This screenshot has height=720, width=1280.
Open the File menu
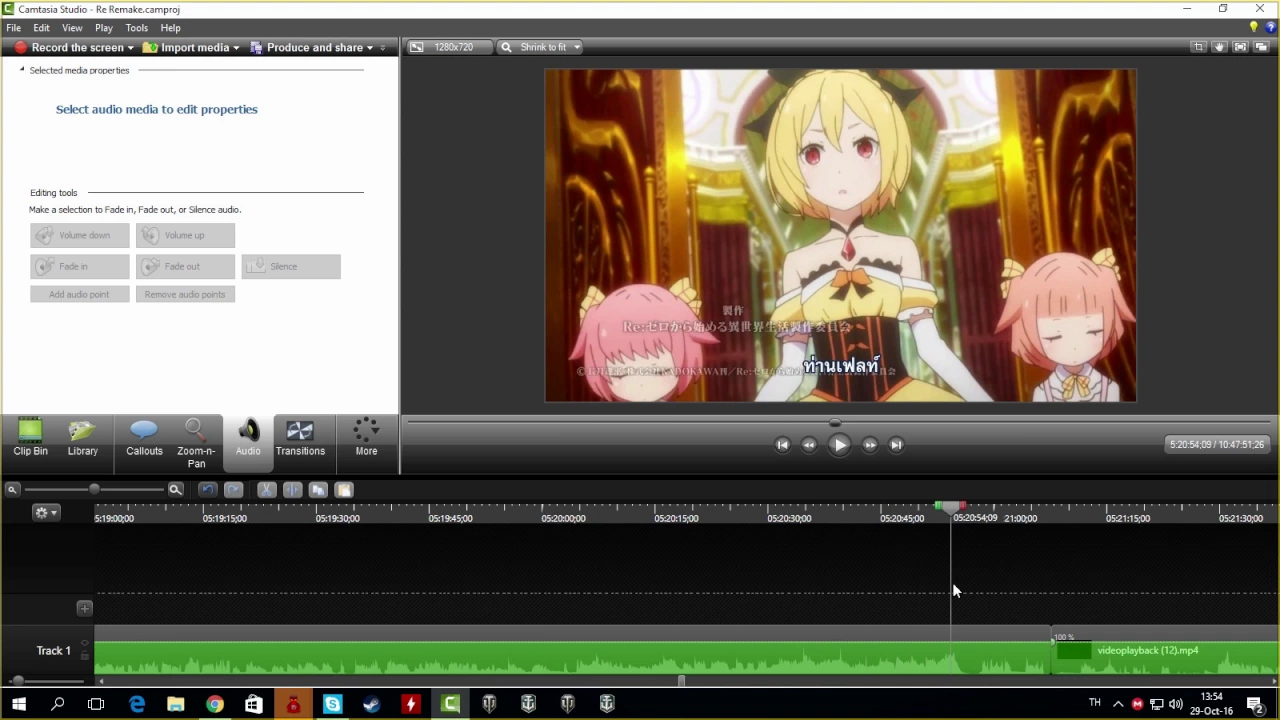(14, 28)
